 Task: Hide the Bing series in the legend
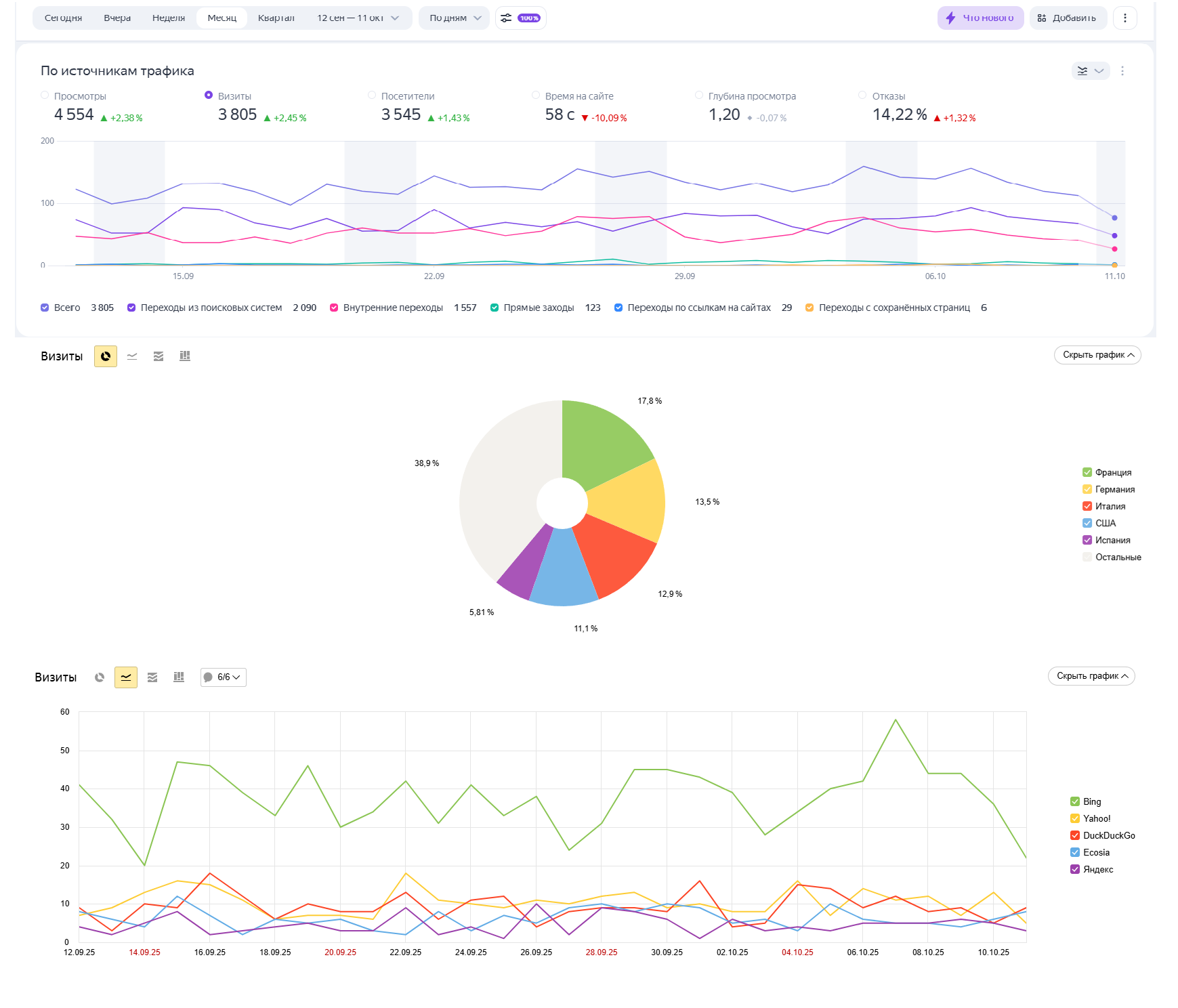[x=1075, y=801]
